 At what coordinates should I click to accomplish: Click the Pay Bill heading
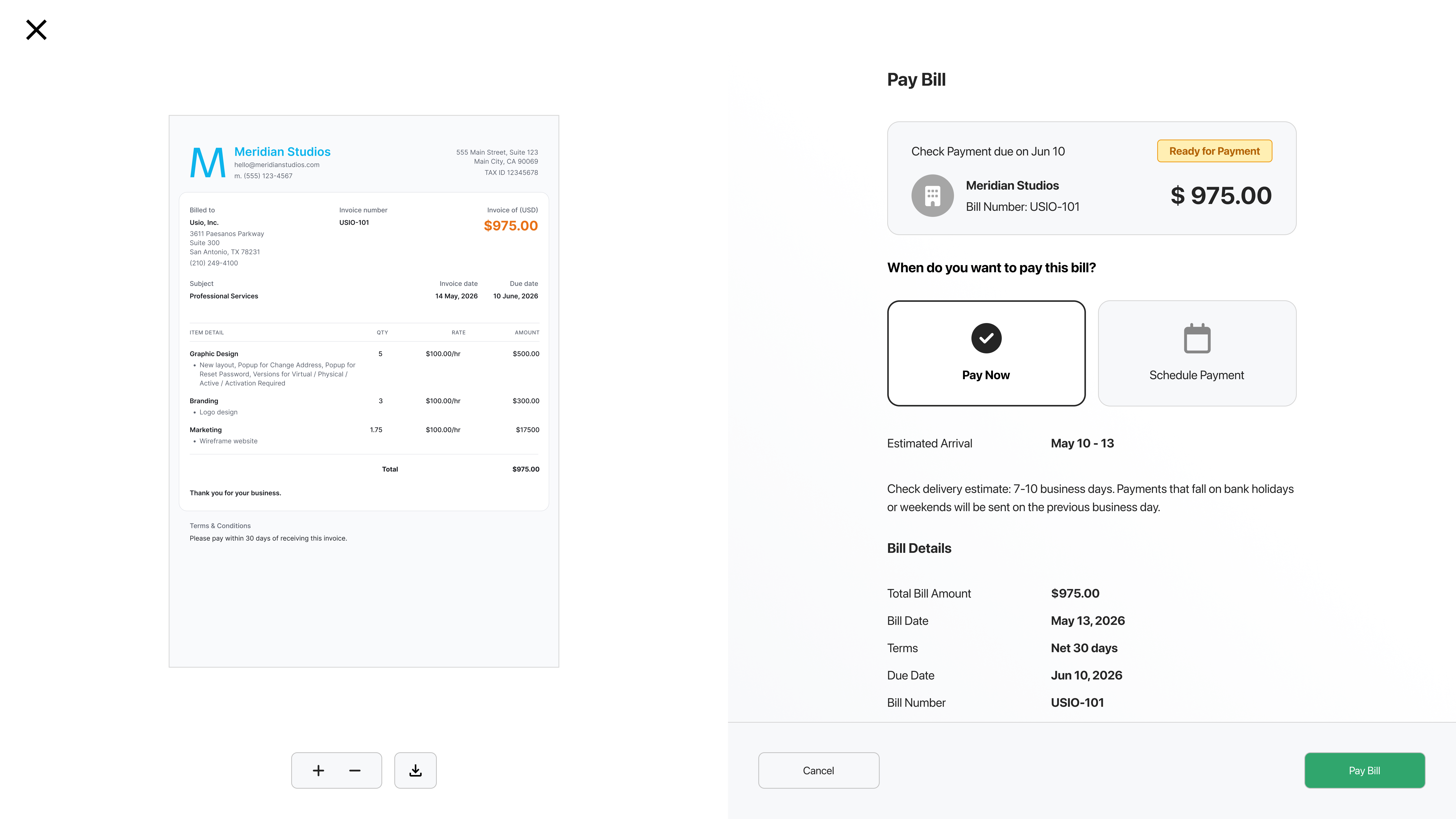[x=916, y=80]
